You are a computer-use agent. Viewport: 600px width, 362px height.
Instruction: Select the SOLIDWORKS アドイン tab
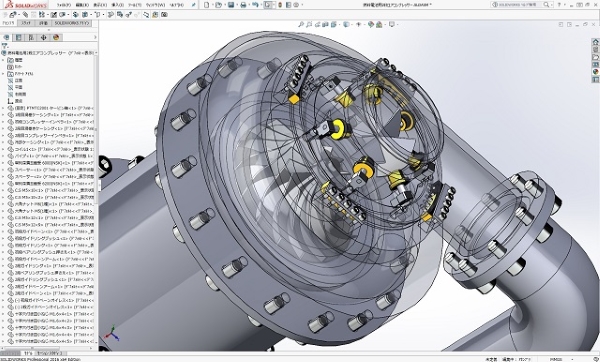[72, 23]
